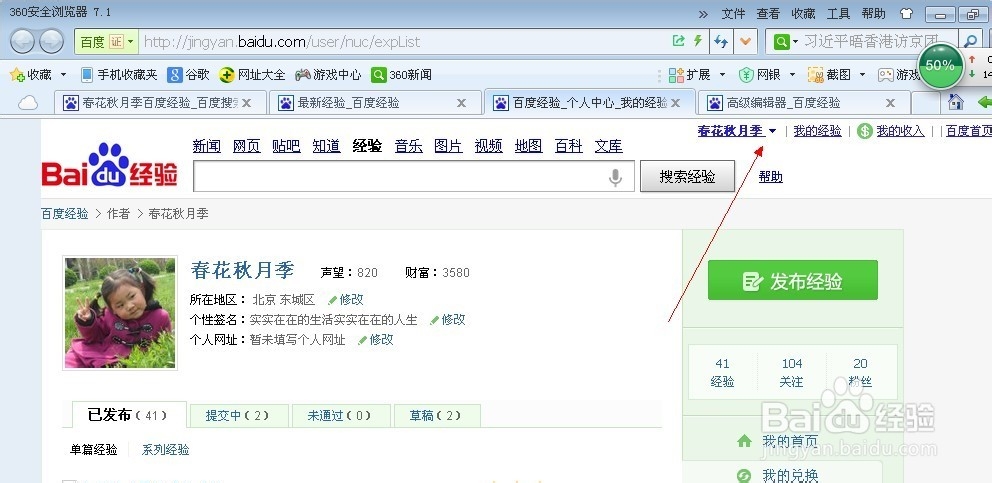Screen dimensions: 992x483
Task: Click 修改 next to 所在地区
Action: (345, 299)
